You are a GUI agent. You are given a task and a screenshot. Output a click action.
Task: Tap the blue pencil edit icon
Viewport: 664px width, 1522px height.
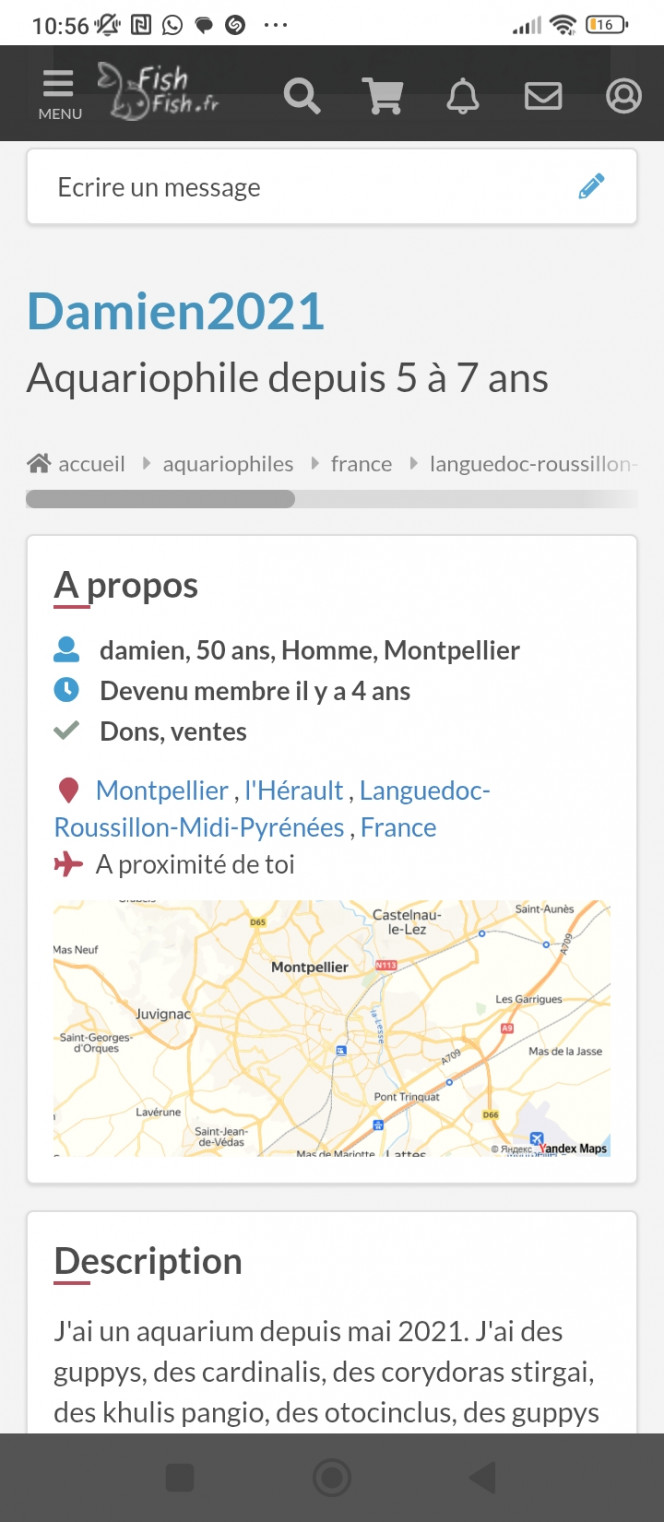(592, 186)
